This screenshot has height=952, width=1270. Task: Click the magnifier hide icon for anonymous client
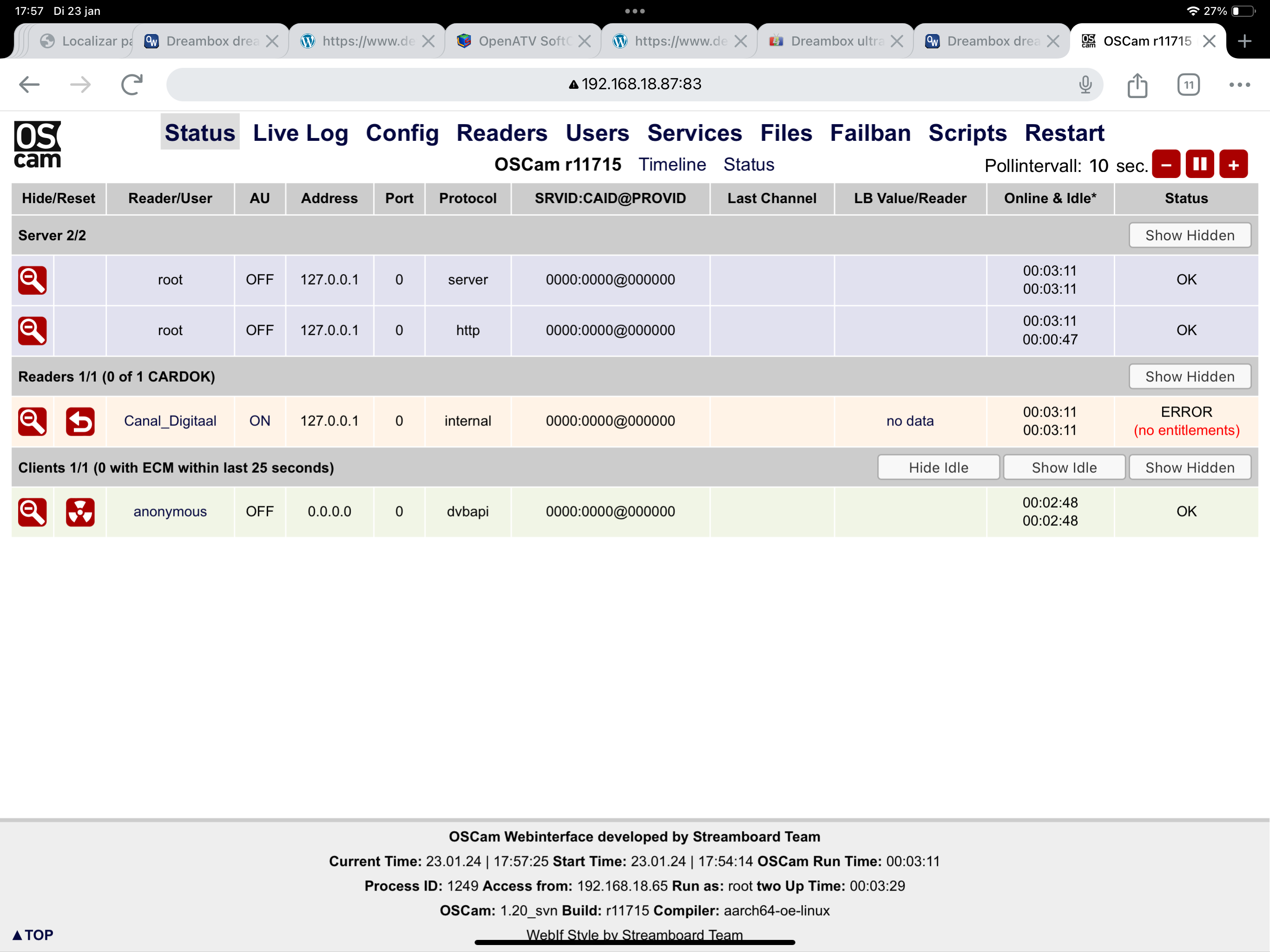[32, 512]
